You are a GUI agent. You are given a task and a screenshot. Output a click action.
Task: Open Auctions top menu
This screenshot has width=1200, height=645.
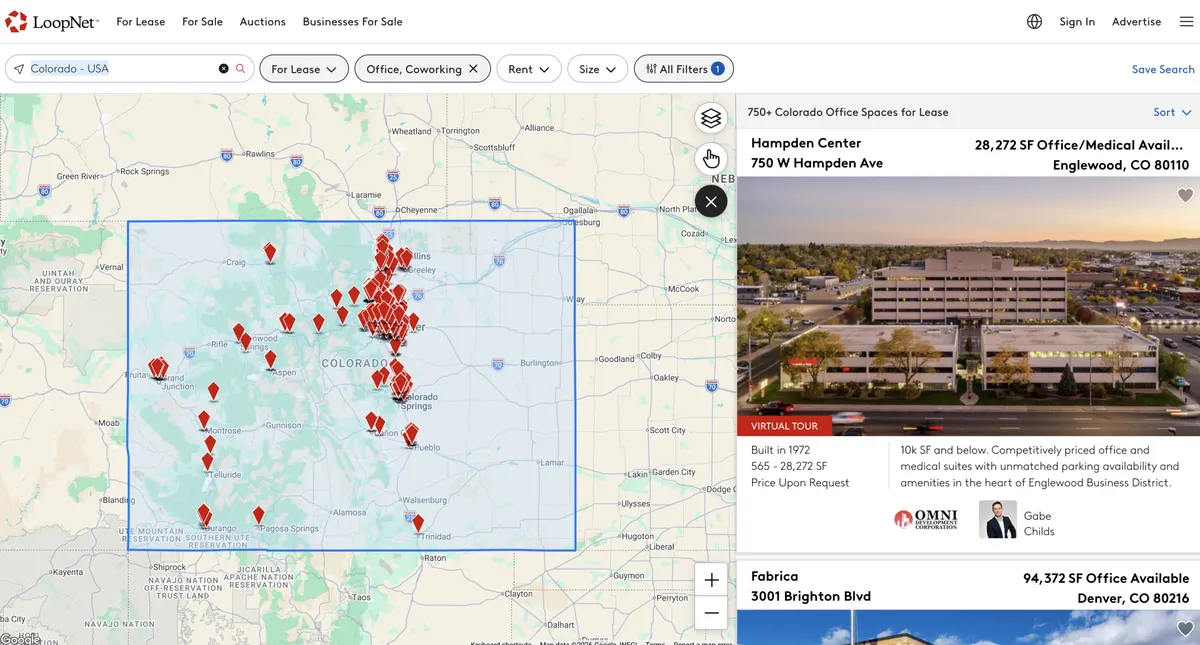(x=263, y=21)
